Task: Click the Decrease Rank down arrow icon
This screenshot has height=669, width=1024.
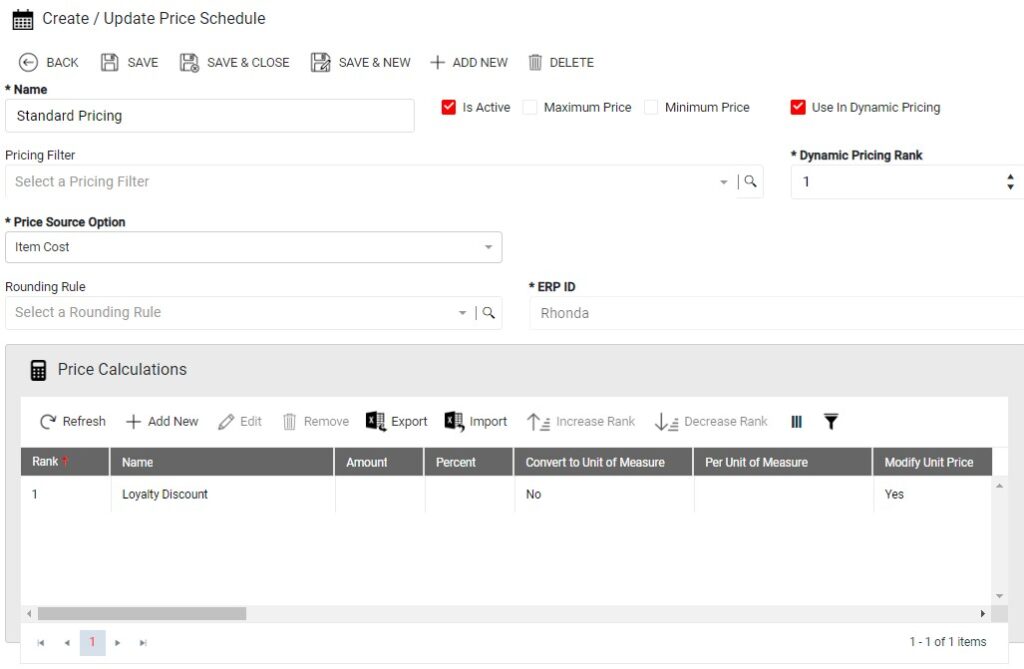Action: pos(666,422)
